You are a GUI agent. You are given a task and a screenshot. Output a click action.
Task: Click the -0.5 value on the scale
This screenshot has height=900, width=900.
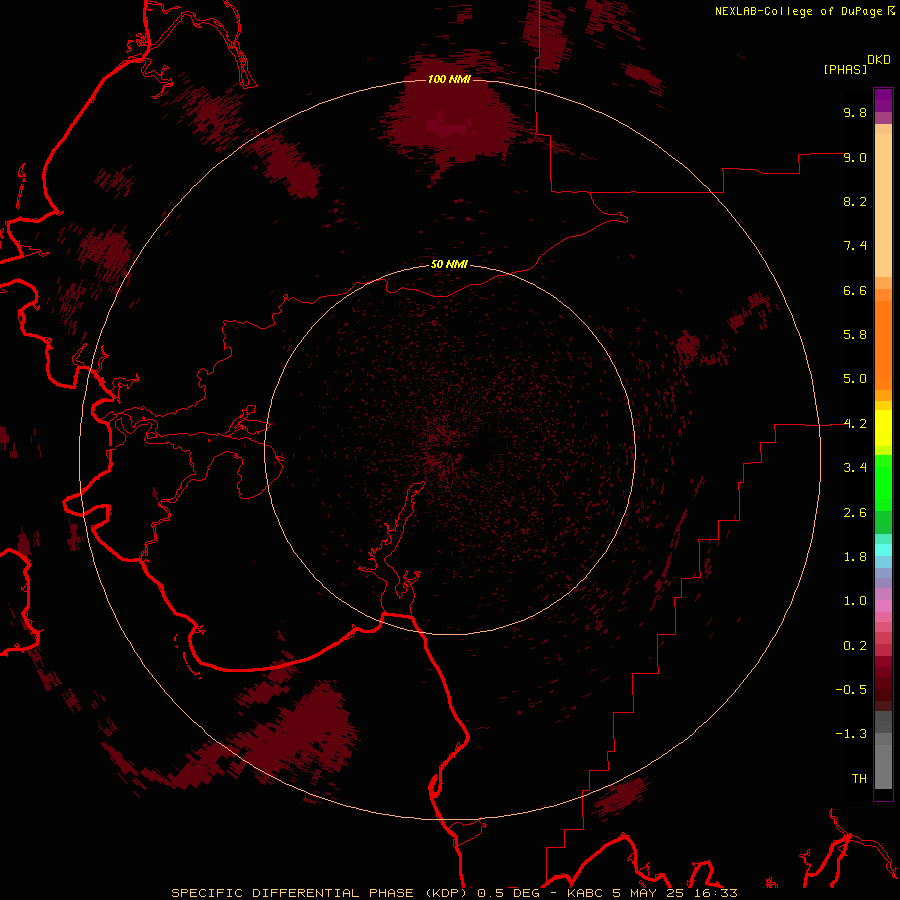pos(851,690)
